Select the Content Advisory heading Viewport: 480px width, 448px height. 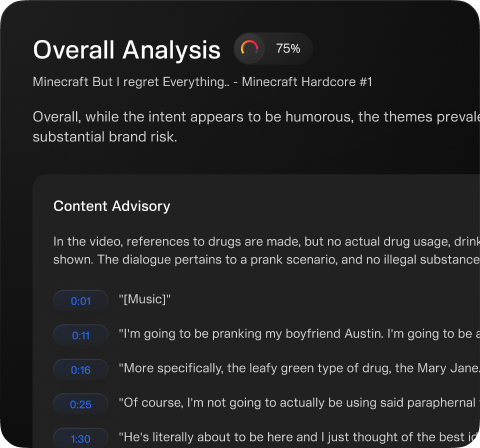point(112,206)
